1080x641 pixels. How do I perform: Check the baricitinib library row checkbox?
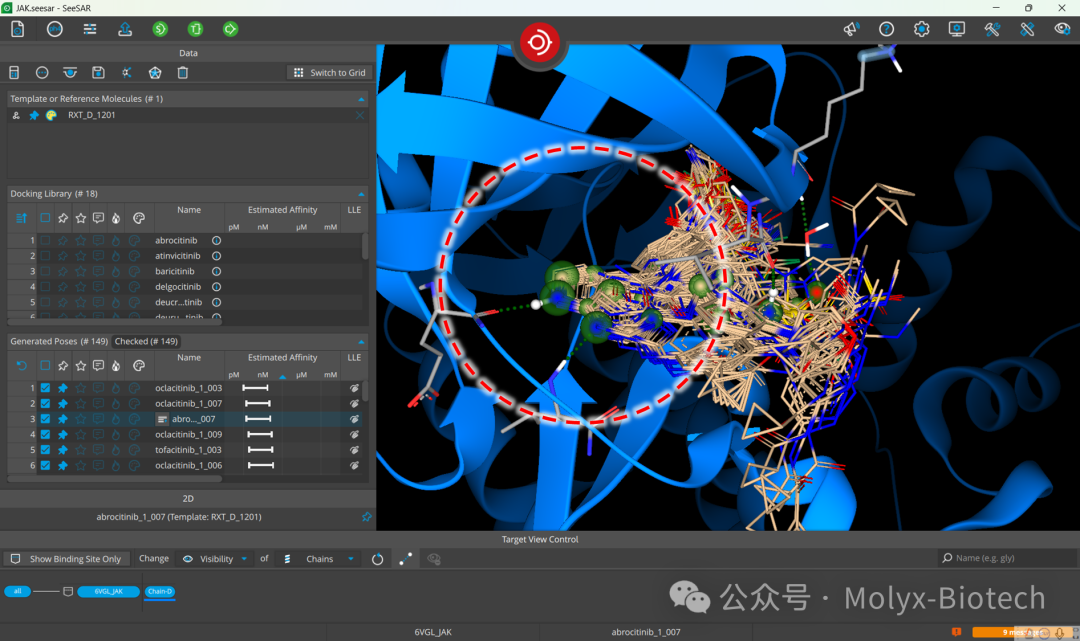45,271
